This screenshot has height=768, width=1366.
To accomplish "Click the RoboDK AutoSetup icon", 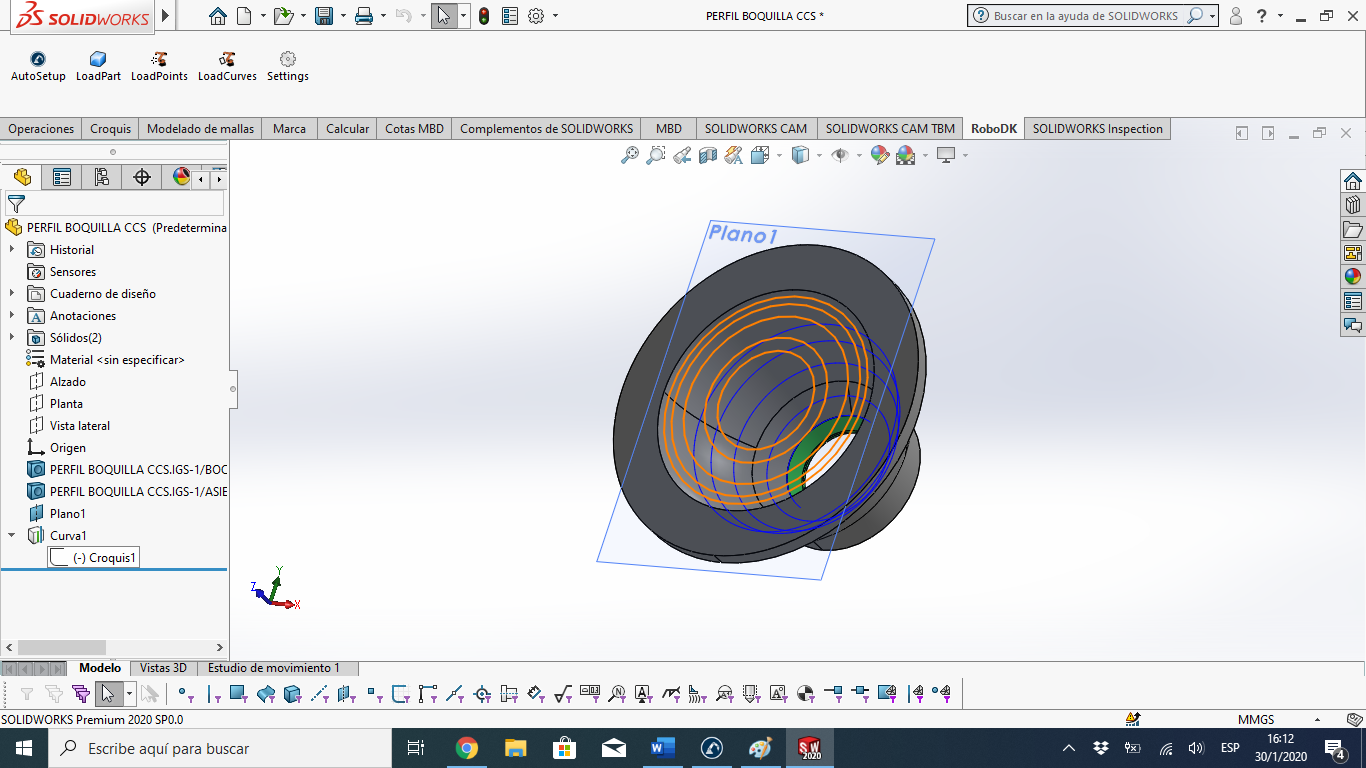I will [x=38, y=60].
